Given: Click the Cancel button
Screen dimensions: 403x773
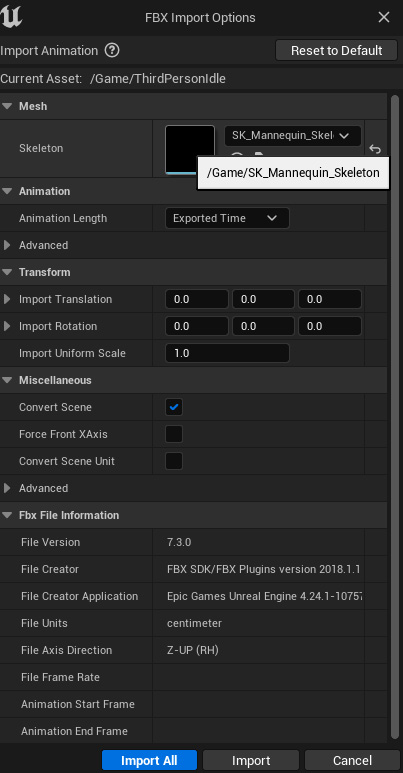Looking at the screenshot, I should (352, 761).
